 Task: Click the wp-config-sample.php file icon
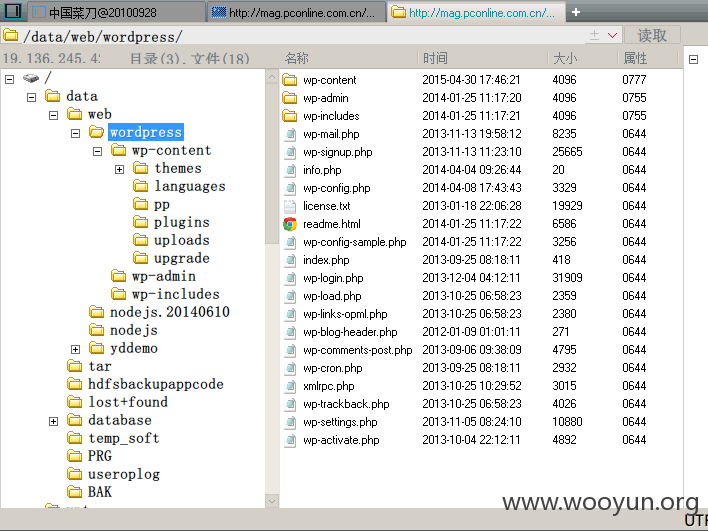(290, 242)
